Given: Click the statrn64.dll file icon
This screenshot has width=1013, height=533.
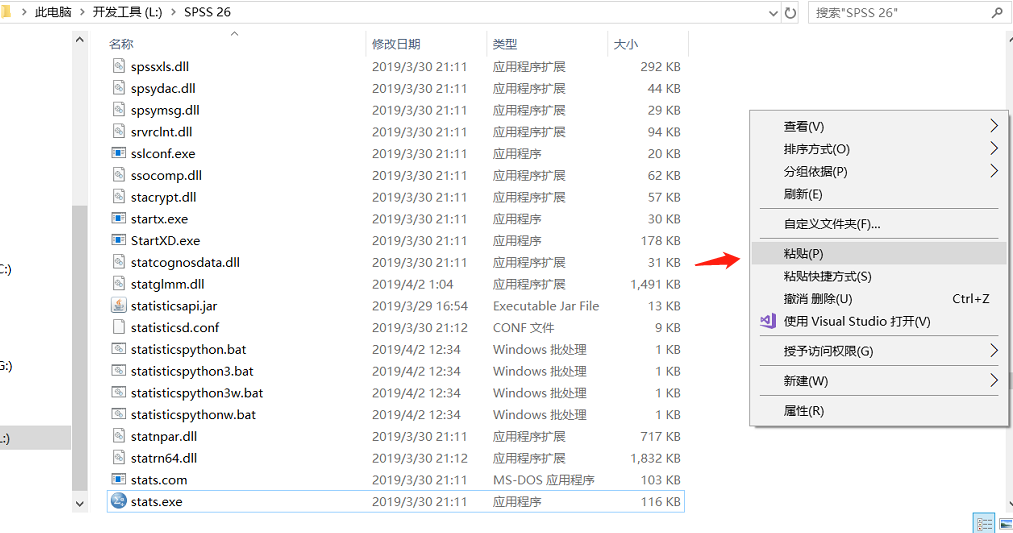Looking at the screenshot, I should 118,457.
